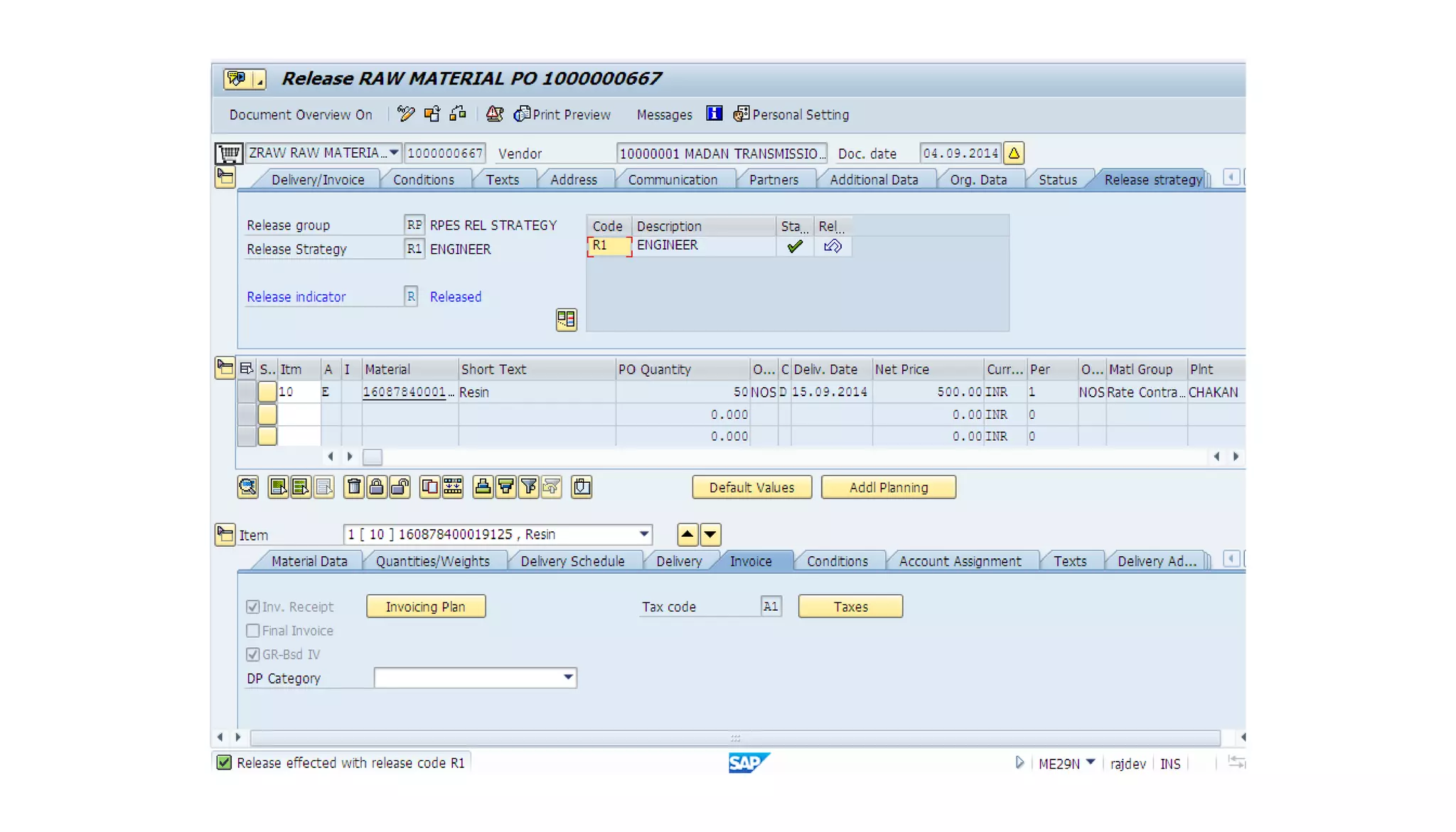The image size is (1456, 832).
Task: Click the sort descending icon
Action: [505, 487]
